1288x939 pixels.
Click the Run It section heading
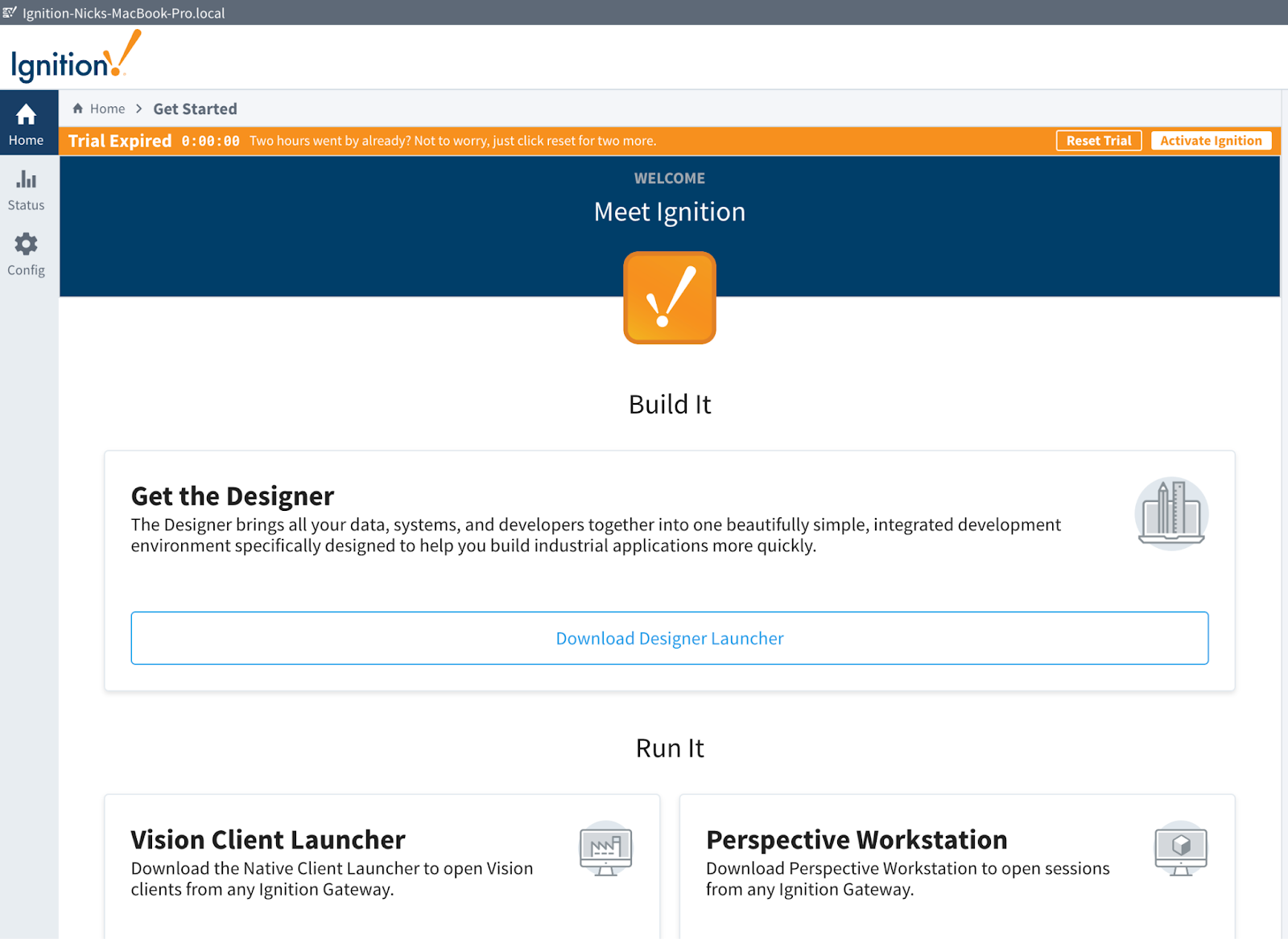pyautogui.click(x=670, y=748)
